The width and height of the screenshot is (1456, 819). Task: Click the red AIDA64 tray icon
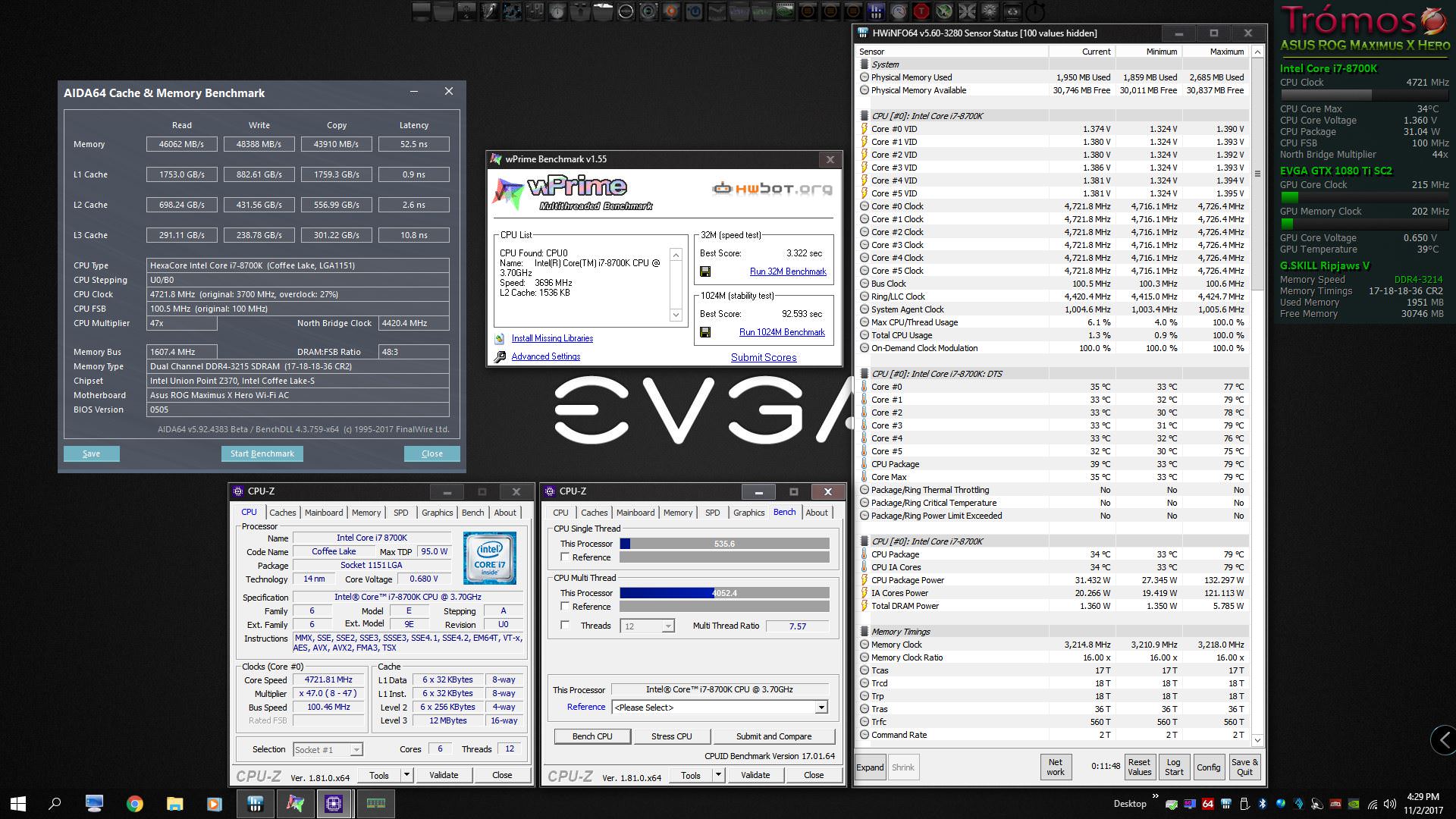click(x=1208, y=804)
